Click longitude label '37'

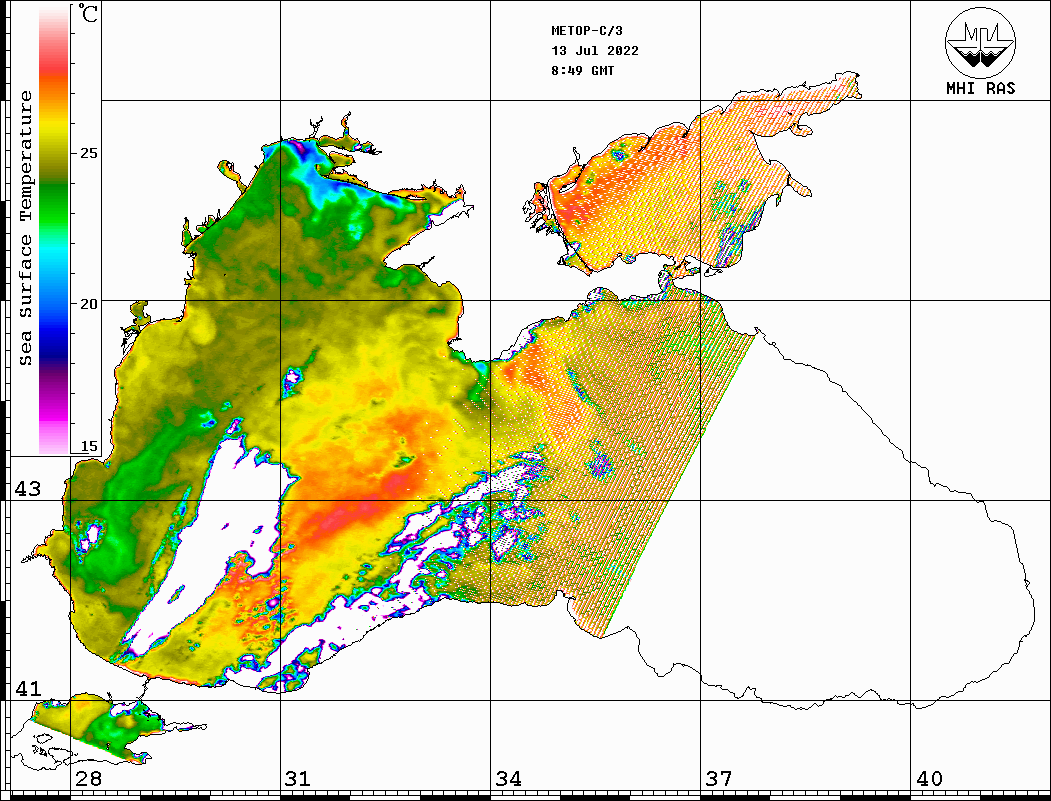click(719, 779)
